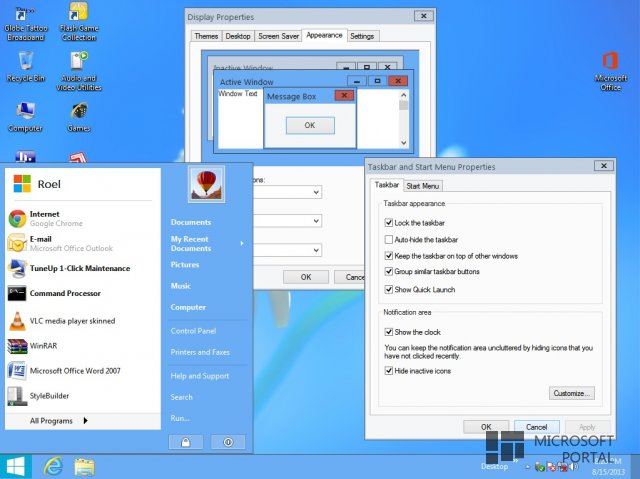The image size is (640, 479).
Task: Open Help and Support
Action: [200, 376]
